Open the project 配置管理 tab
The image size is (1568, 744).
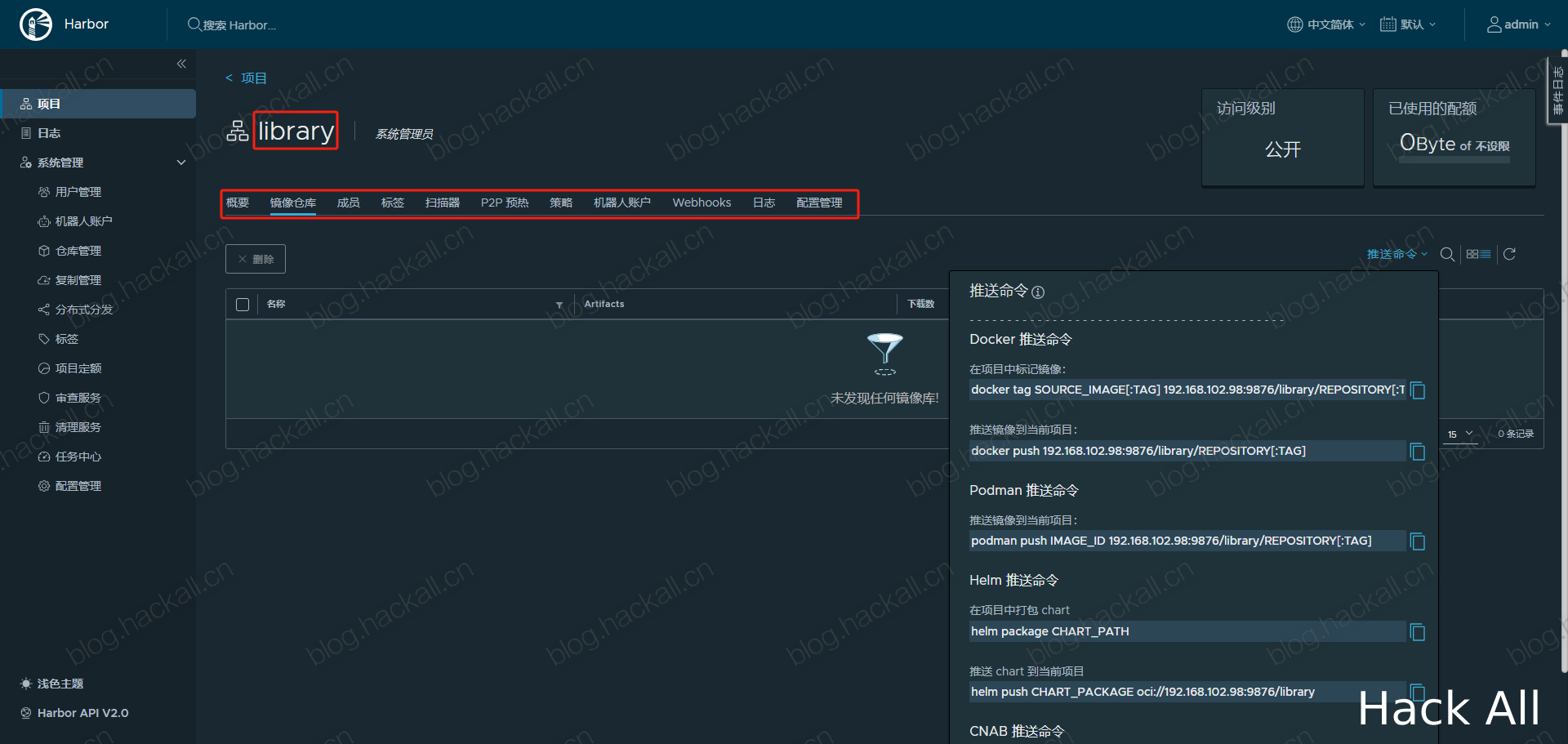coord(820,203)
